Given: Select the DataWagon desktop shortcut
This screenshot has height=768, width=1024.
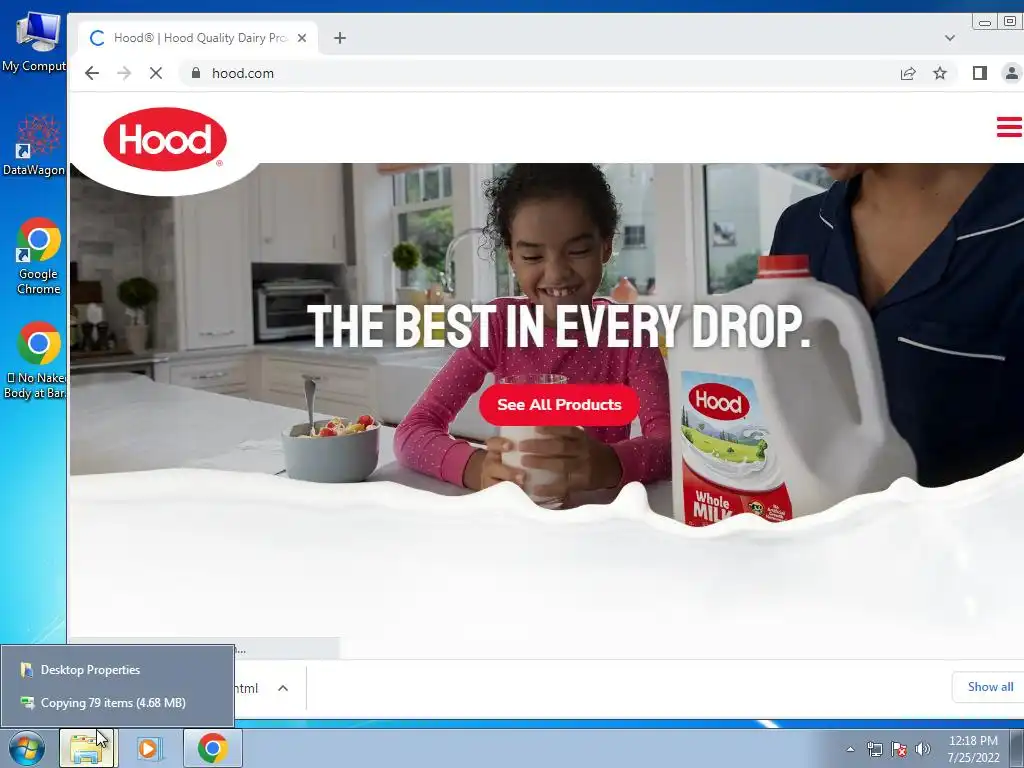Looking at the screenshot, I should (x=34, y=145).
